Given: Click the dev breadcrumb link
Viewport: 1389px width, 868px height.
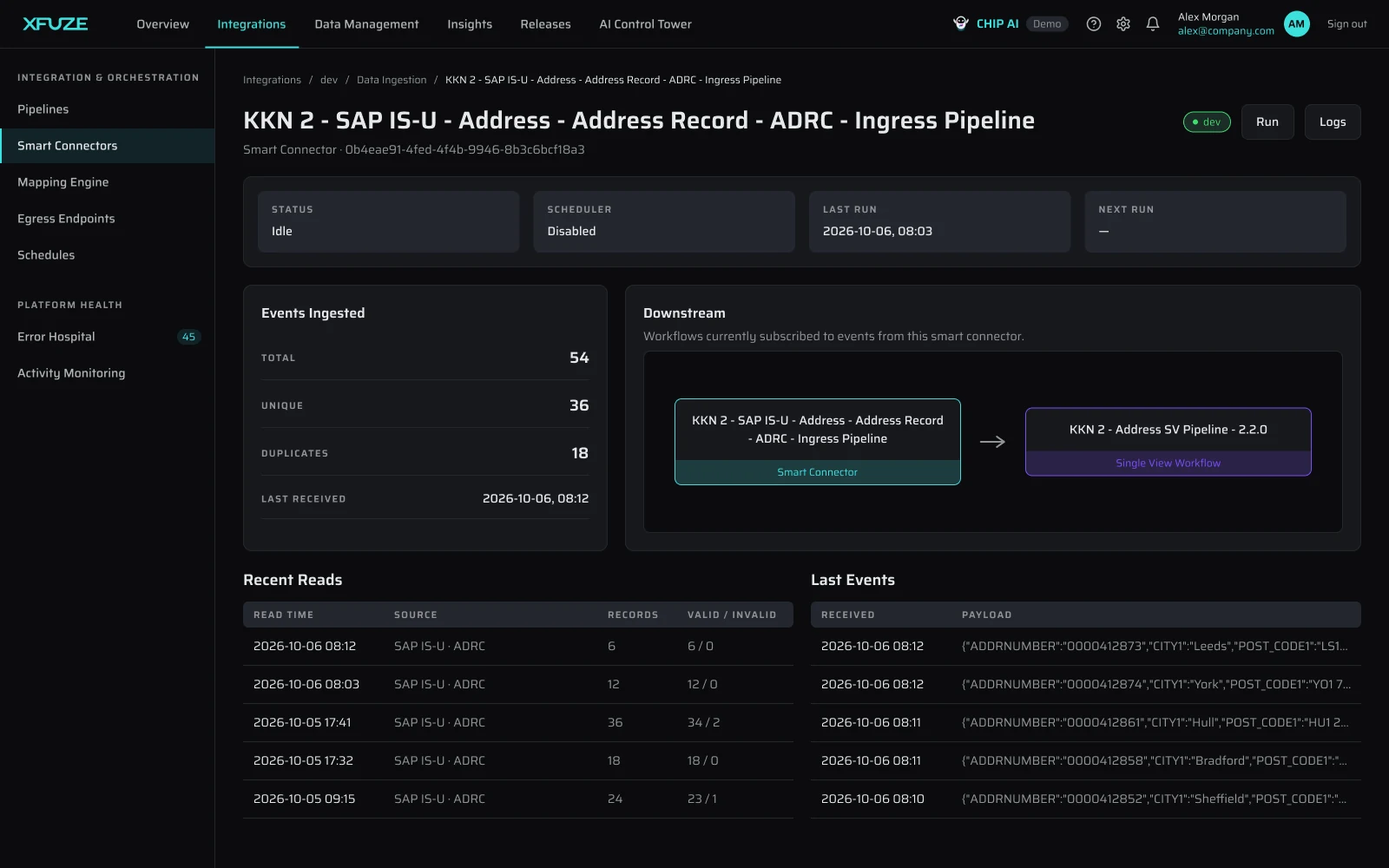Looking at the screenshot, I should (329, 80).
